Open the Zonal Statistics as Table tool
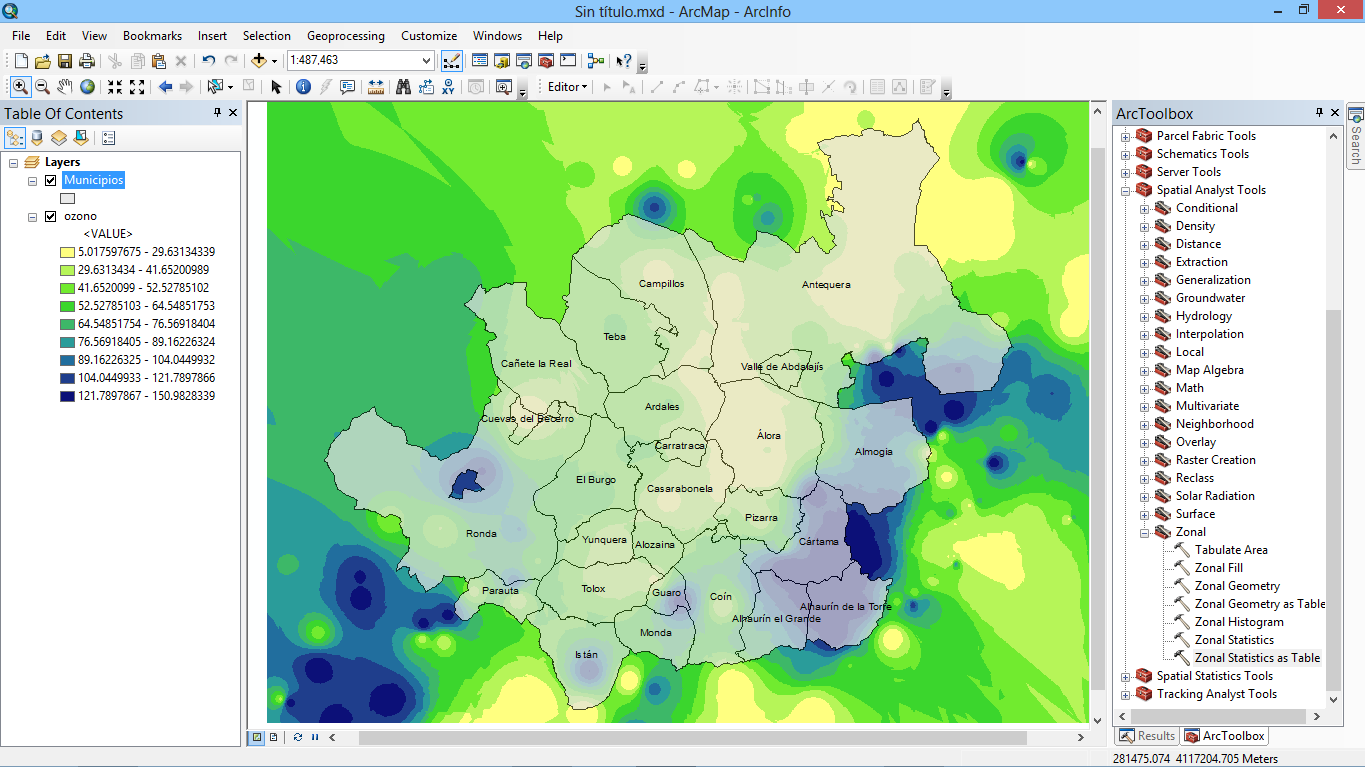1365x767 pixels. tap(1257, 658)
